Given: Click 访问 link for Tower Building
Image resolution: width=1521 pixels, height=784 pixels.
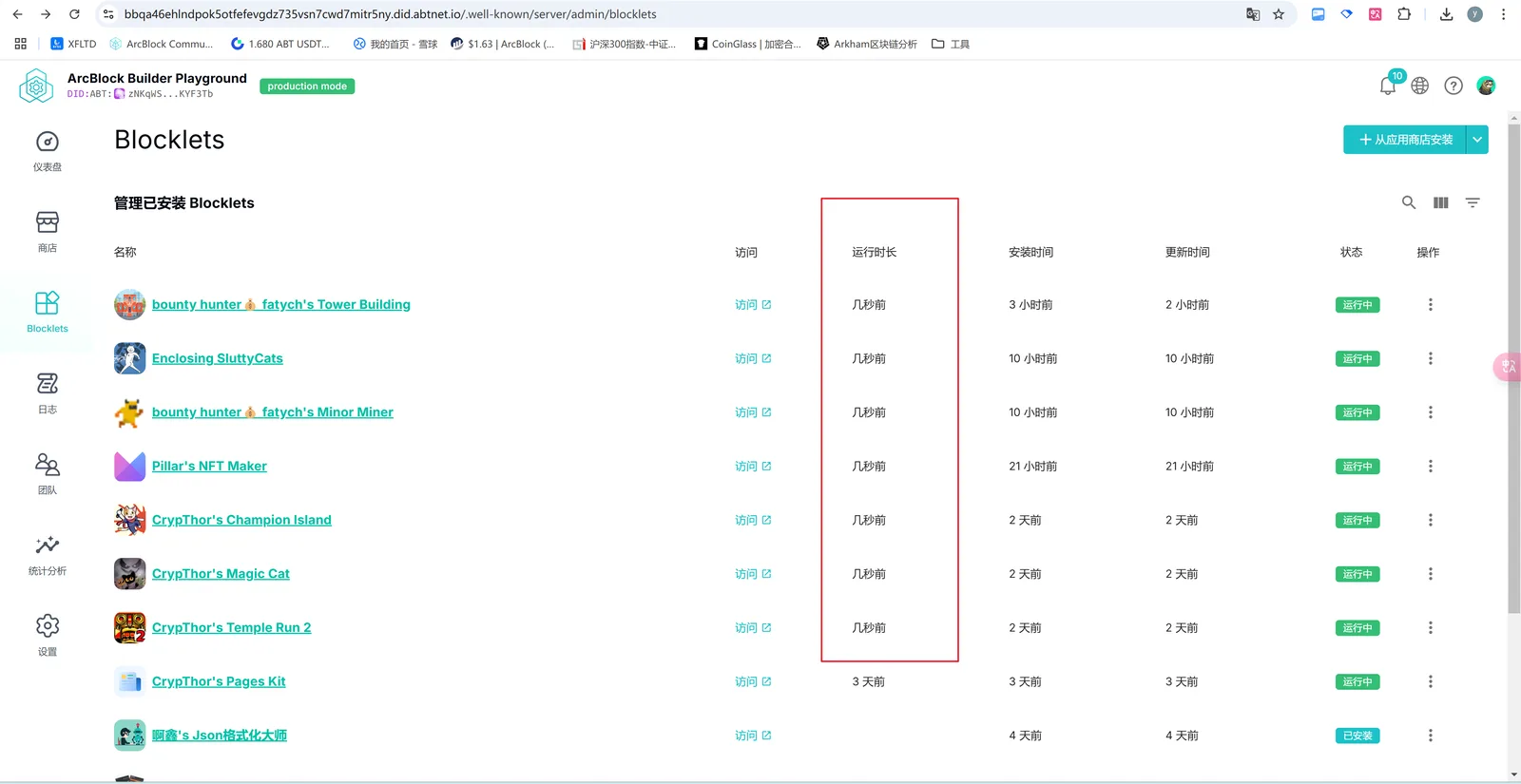Looking at the screenshot, I should click(753, 305).
